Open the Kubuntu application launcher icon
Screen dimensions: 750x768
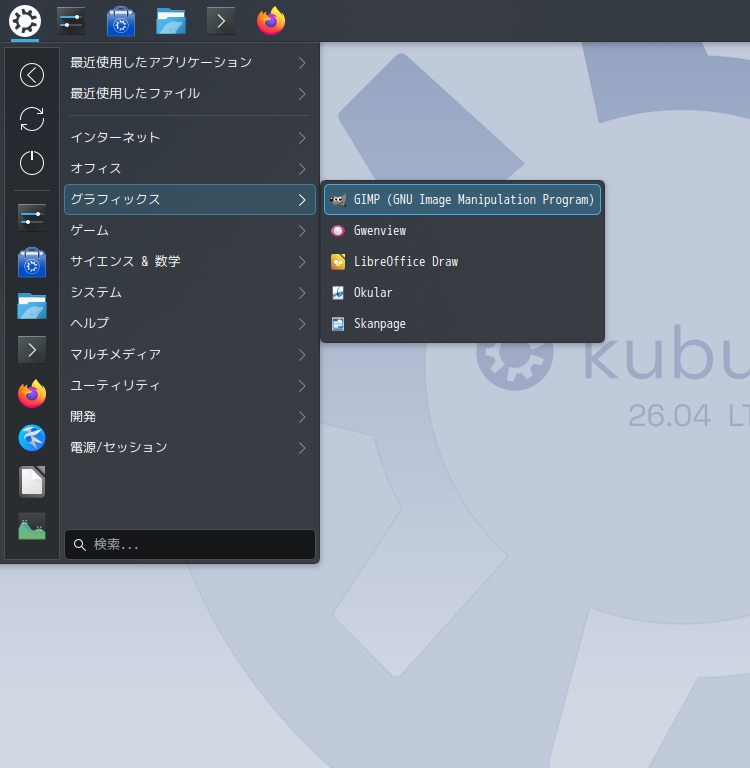pyautogui.click(x=24, y=21)
